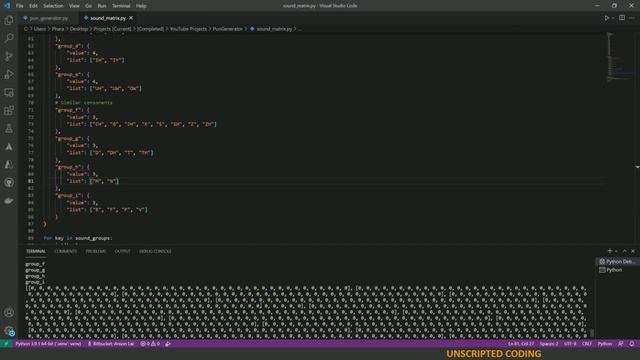Maximize the terminal panel with chevron up

pos(624,251)
